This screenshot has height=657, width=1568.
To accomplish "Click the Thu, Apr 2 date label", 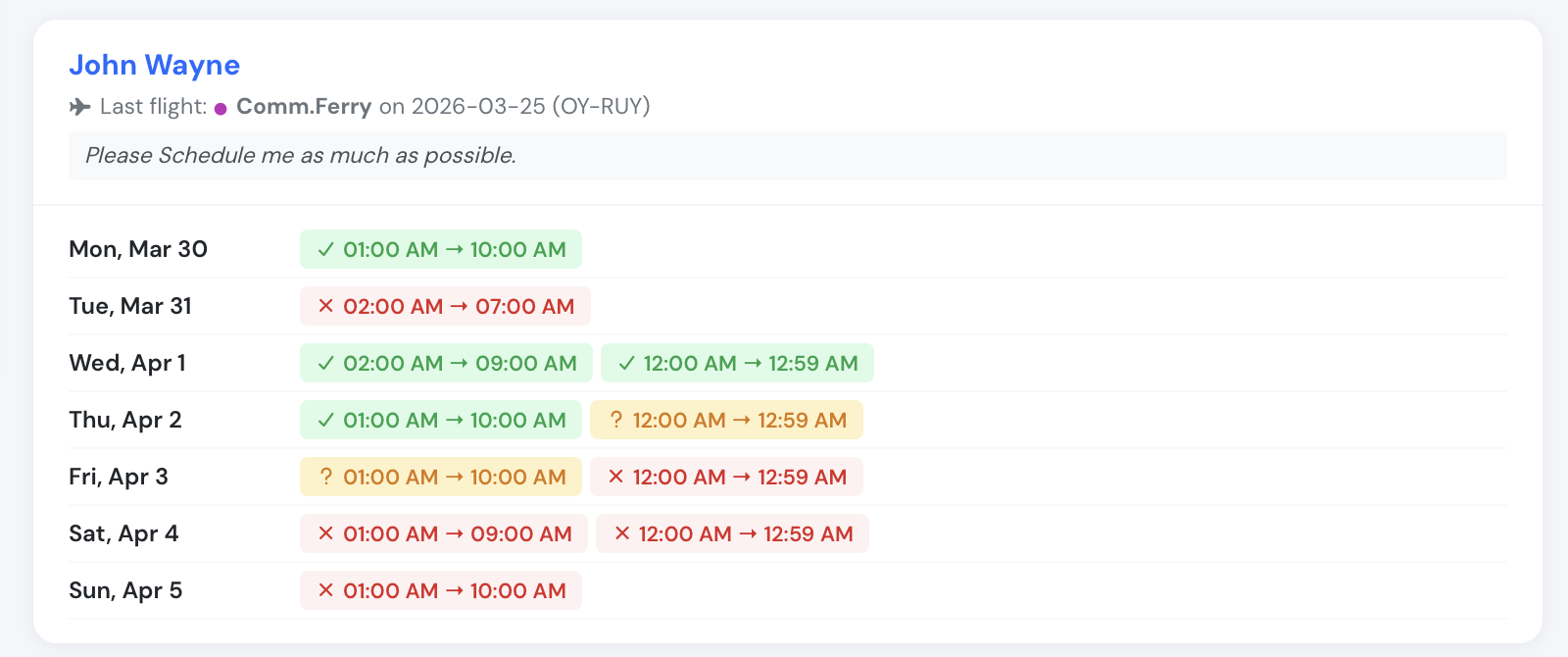I will (125, 420).
